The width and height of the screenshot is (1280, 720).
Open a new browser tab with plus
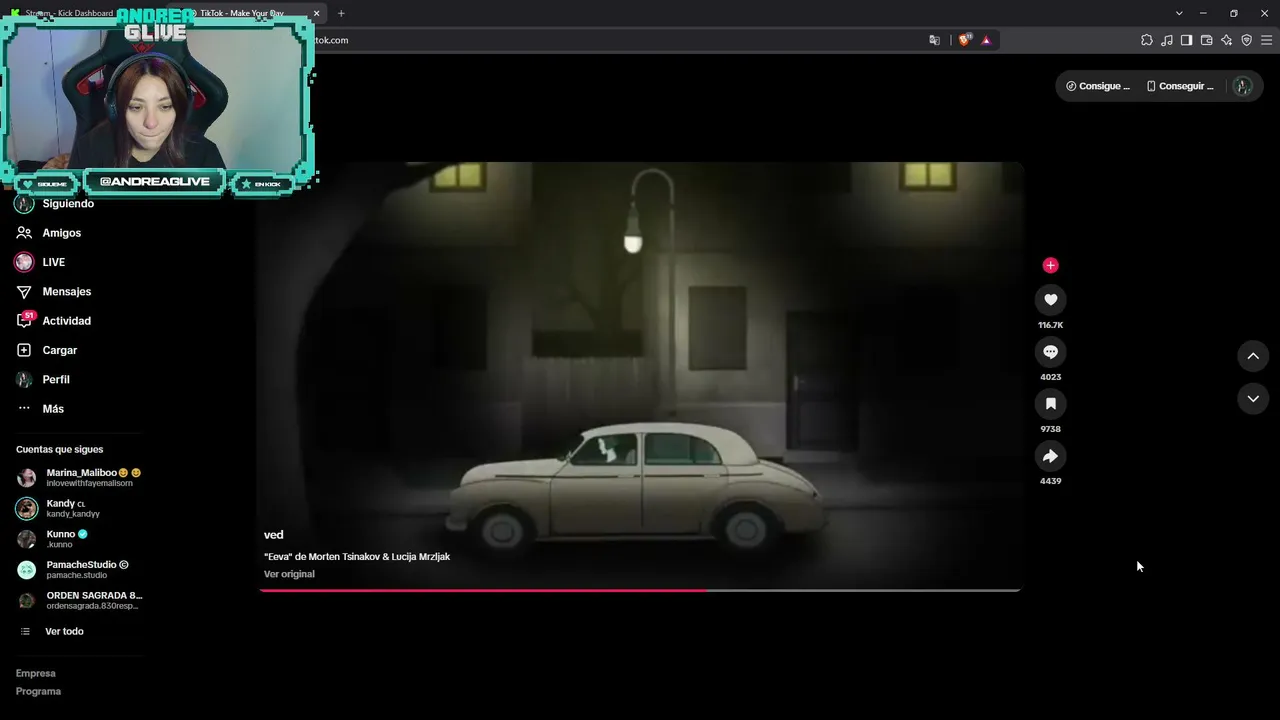341,13
